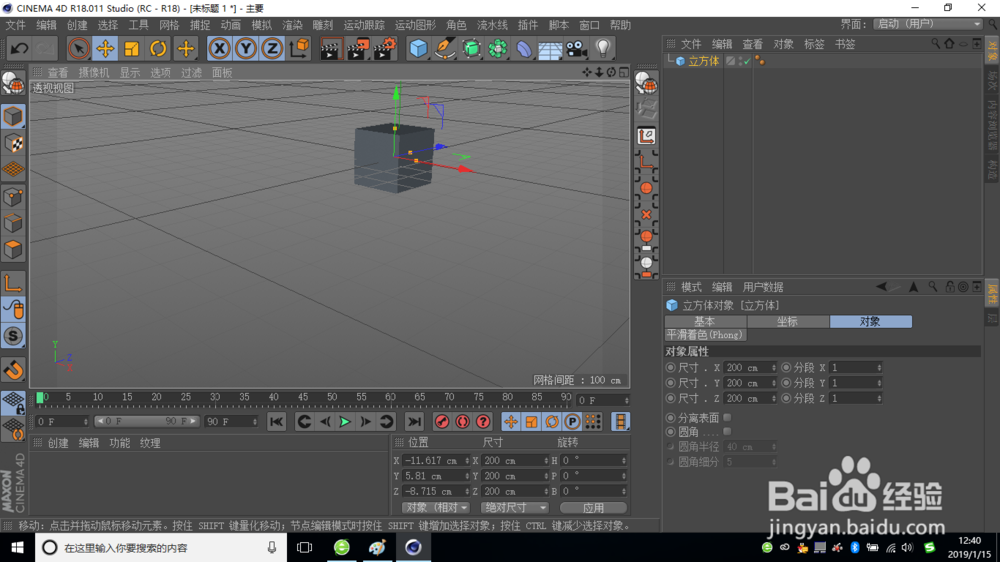Switch to the 坐标 tab

click(788, 322)
